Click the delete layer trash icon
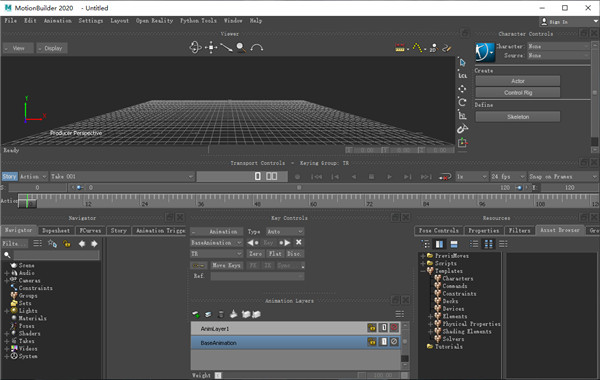The image size is (600, 380). pos(221,314)
